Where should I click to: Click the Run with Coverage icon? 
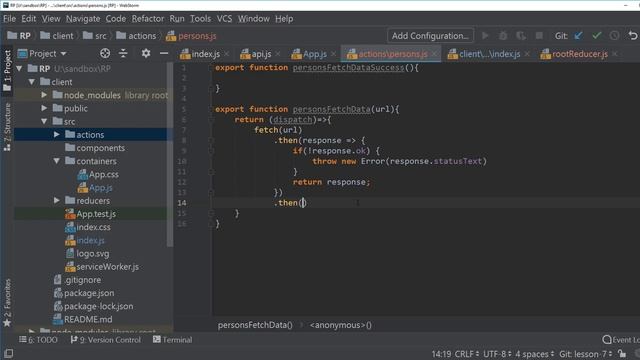(521, 36)
